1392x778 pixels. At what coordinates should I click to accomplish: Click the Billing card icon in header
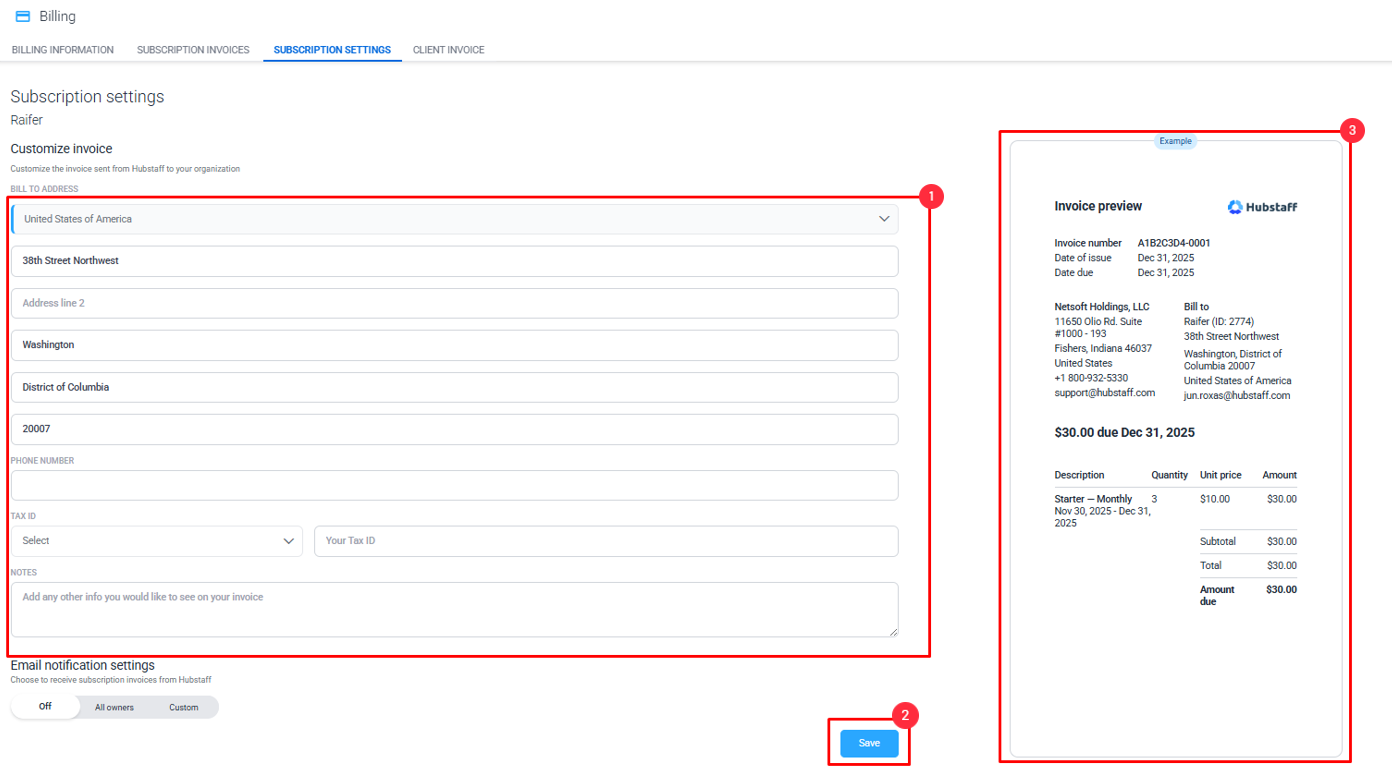(22, 16)
